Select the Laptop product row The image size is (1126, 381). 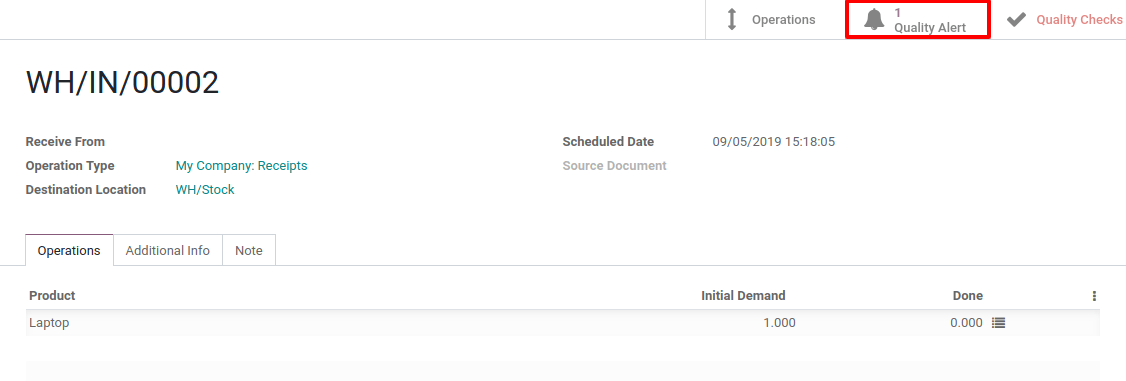coord(562,323)
